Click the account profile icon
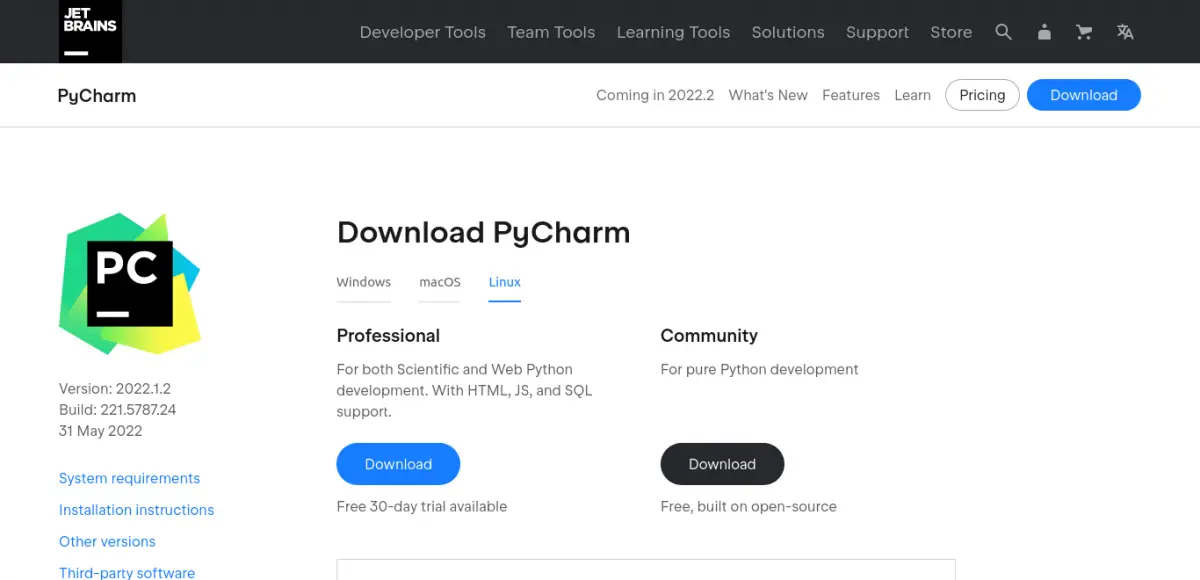Screen dimensions: 1200x580 click(x=1044, y=32)
